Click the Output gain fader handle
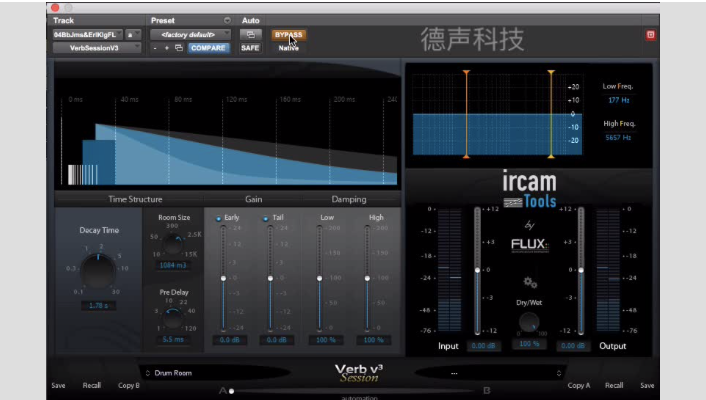The image size is (706, 400). tap(581, 270)
